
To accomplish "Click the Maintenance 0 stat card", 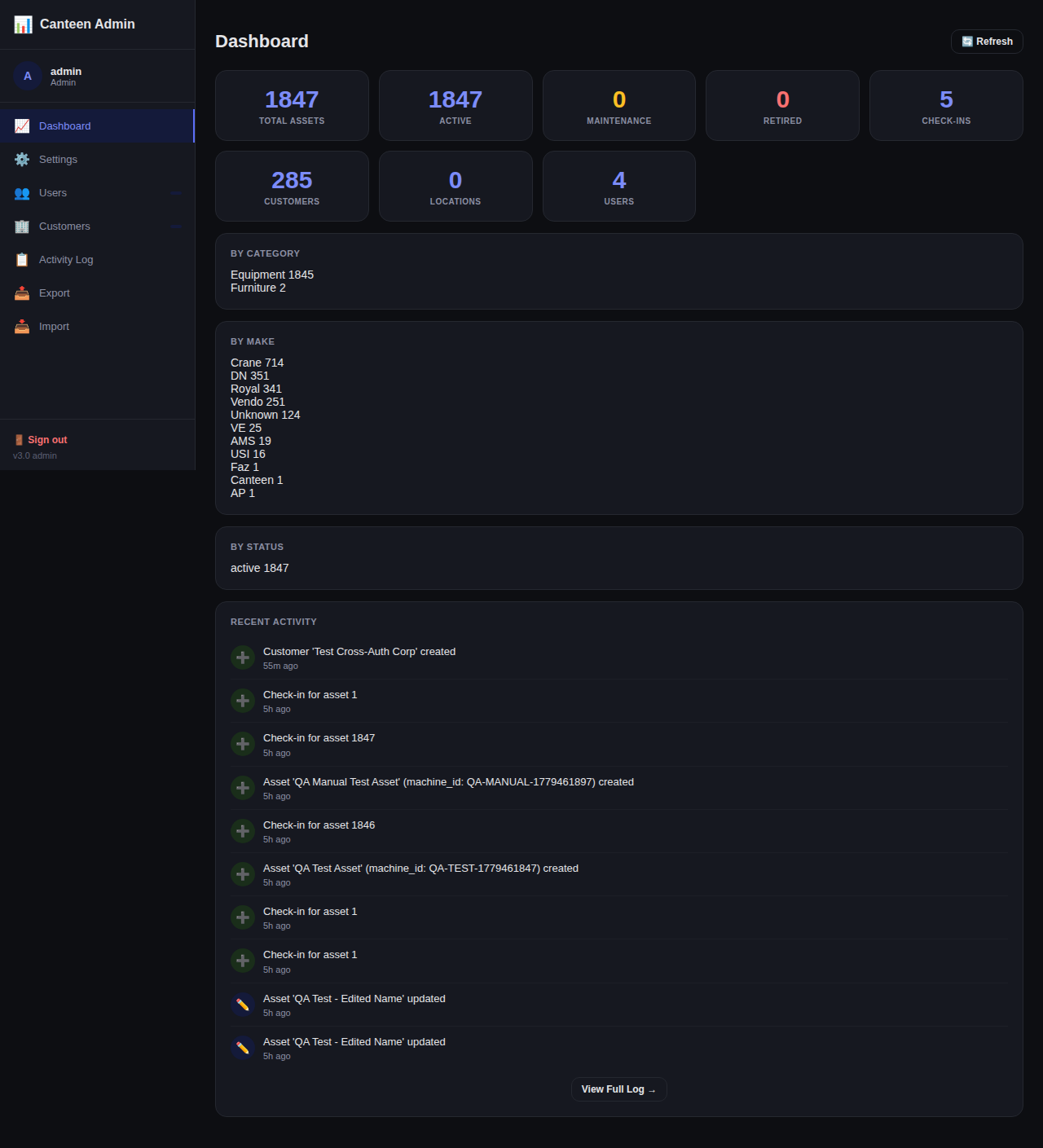I will (x=619, y=105).
